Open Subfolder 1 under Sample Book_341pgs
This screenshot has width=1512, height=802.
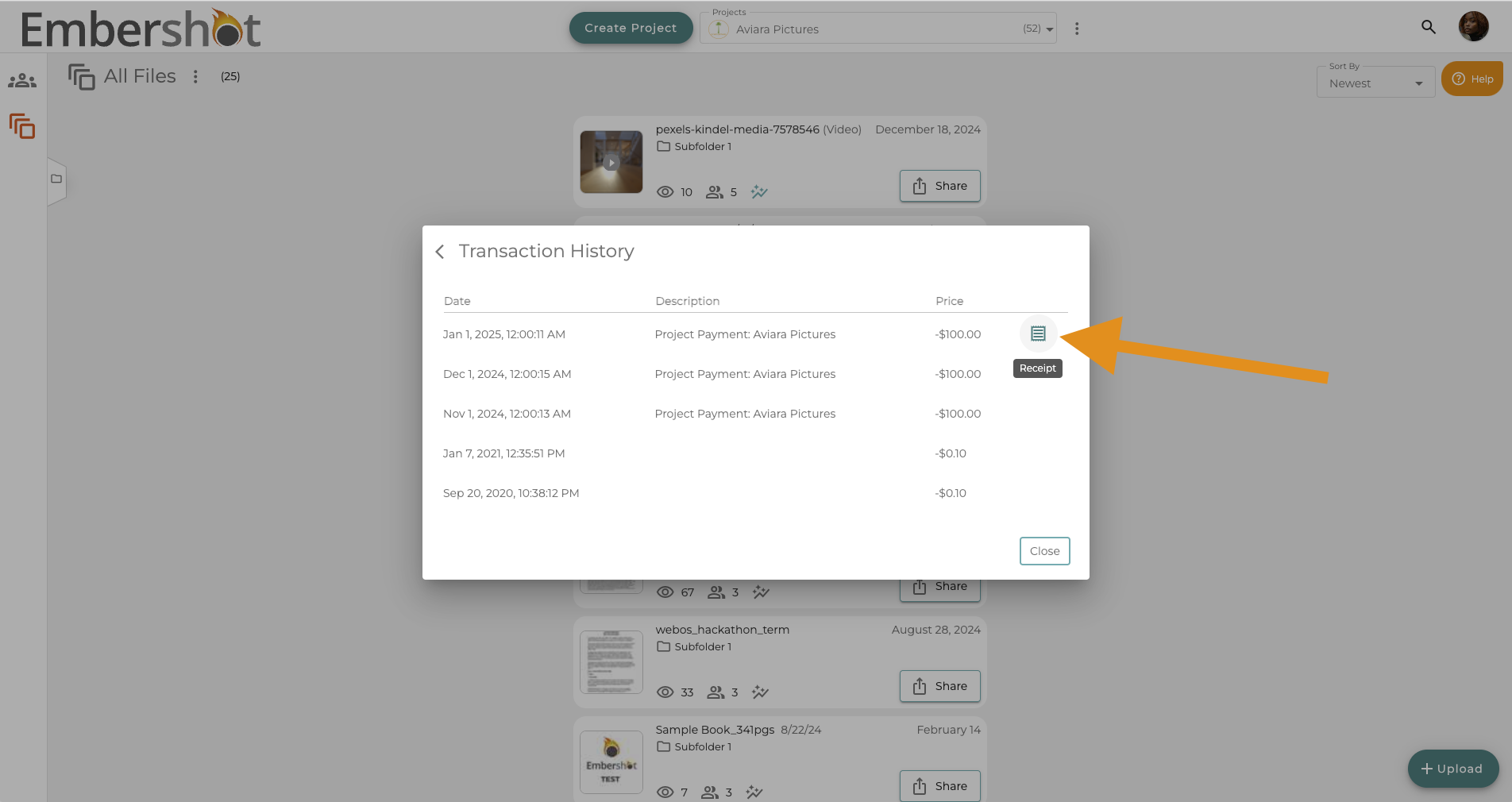pyautogui.click(x=694, y=747)
